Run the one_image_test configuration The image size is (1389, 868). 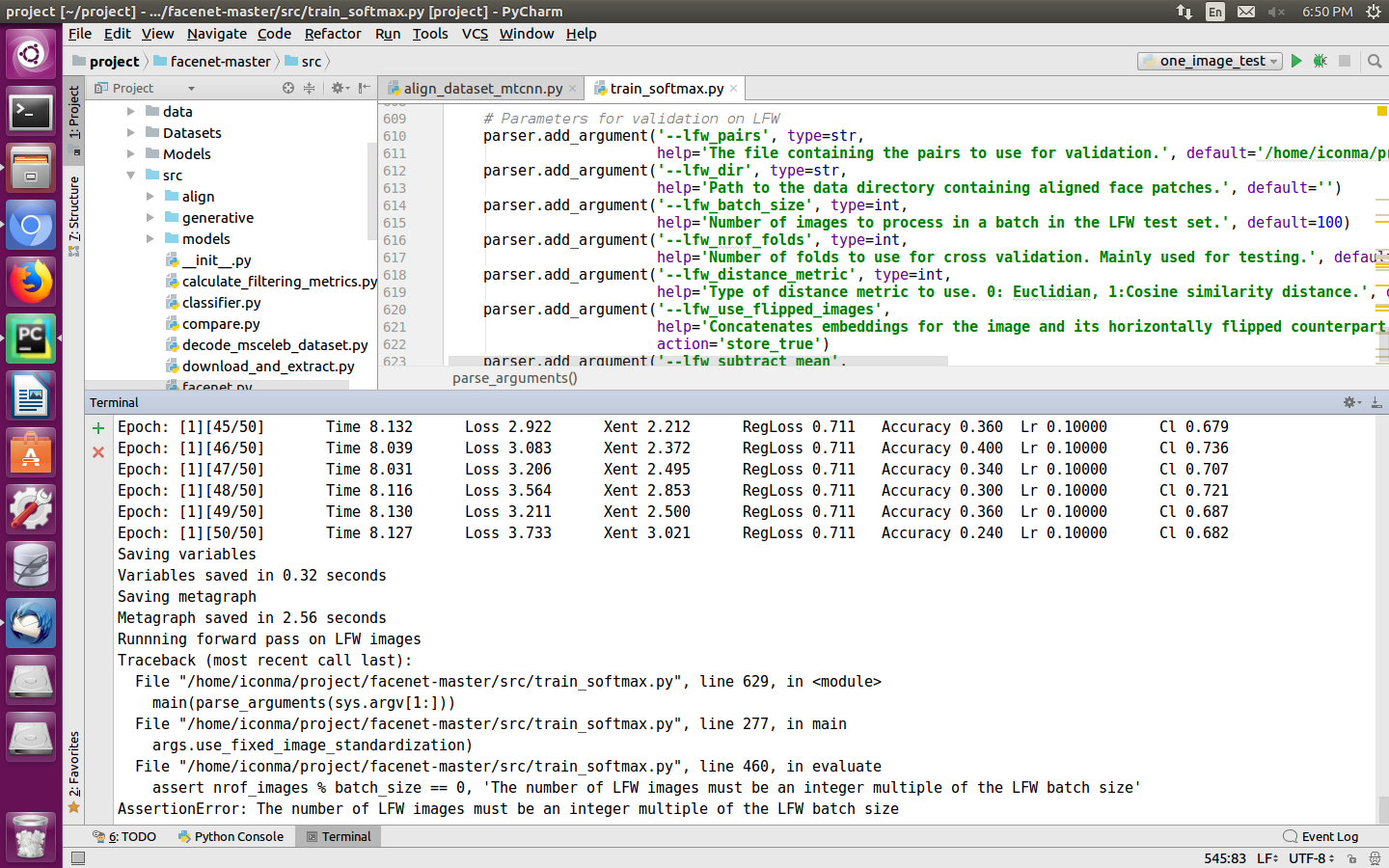tap(1296, 61)
